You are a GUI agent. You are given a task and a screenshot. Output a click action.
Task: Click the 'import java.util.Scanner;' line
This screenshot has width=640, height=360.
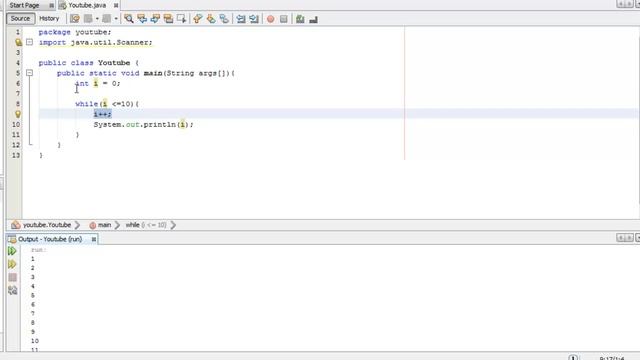click(96, 42)
